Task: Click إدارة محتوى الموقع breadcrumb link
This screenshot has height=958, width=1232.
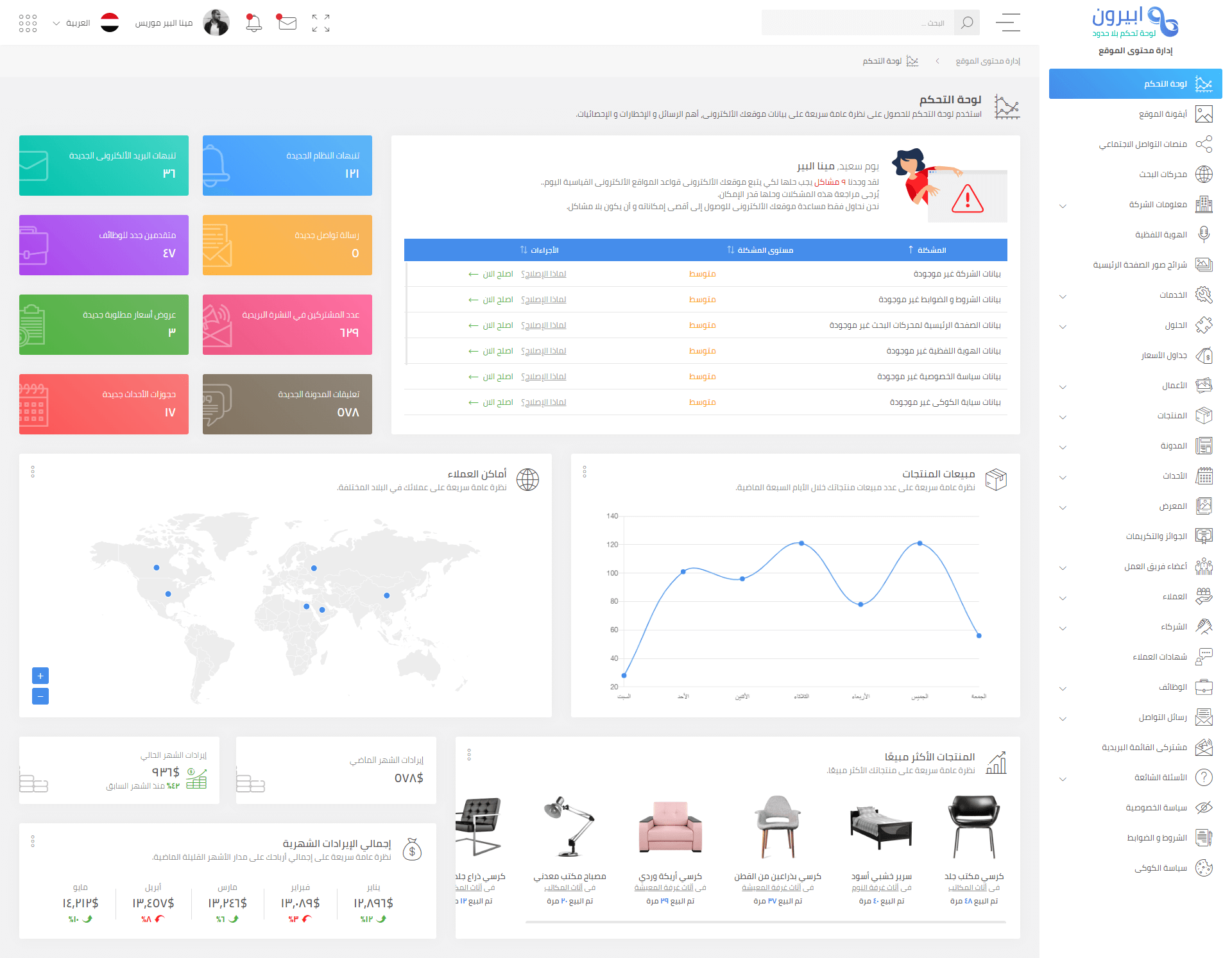Action: click(x=988, y=61)
